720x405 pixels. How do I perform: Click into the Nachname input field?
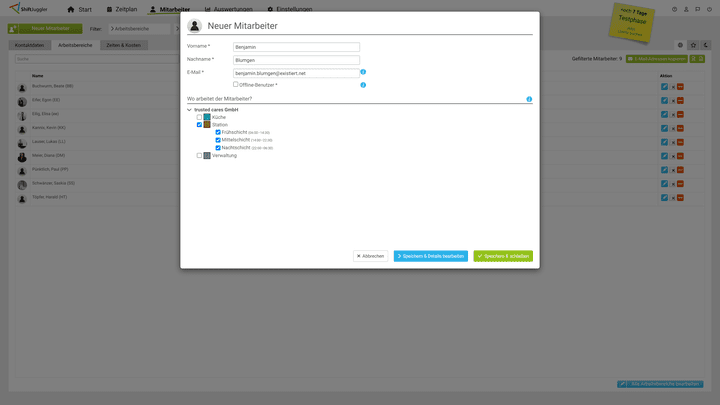[295, 60]
